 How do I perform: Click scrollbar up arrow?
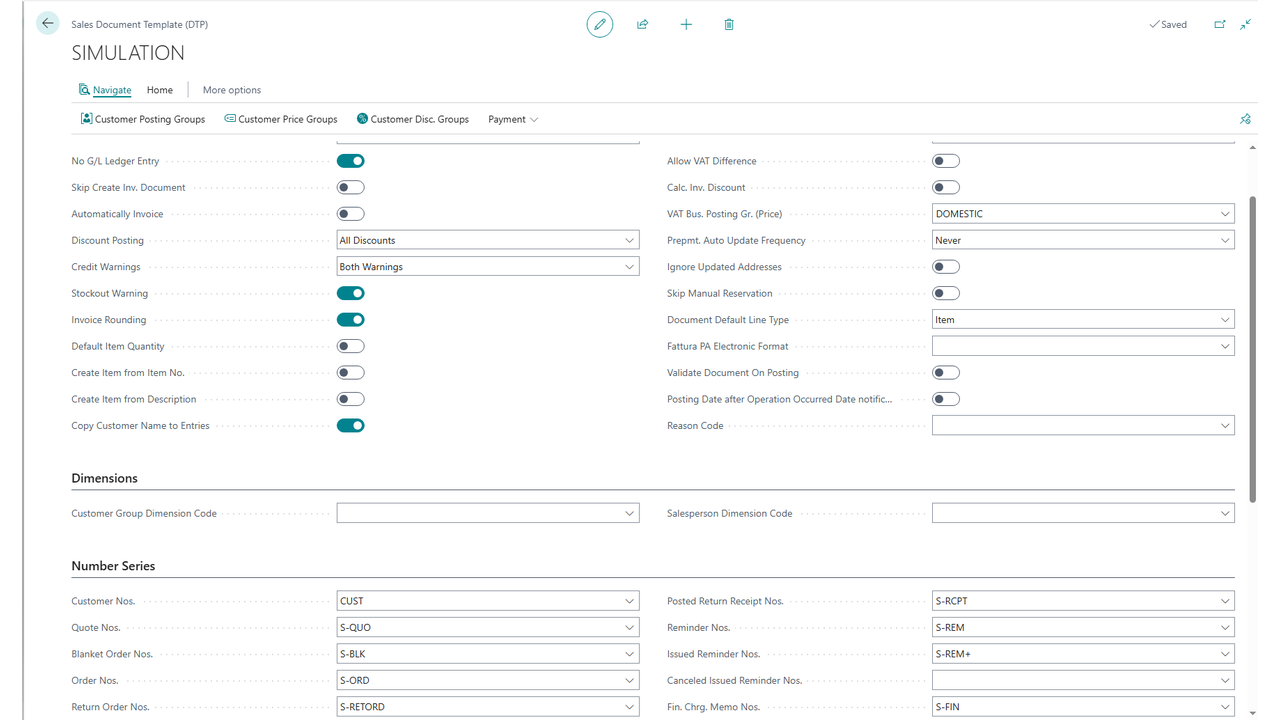point(1254,147)
